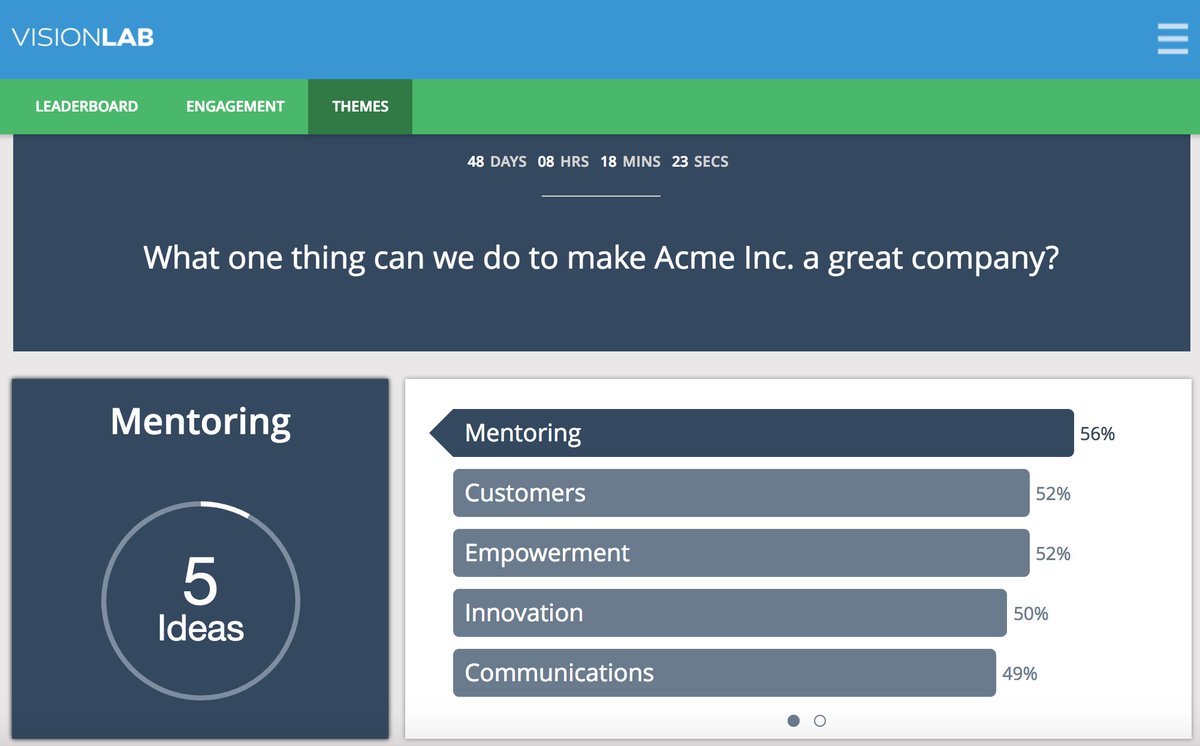Viewport: 1200px width, 746px height.
Task: Click the Mentoring card title
Action: point(201,422)
